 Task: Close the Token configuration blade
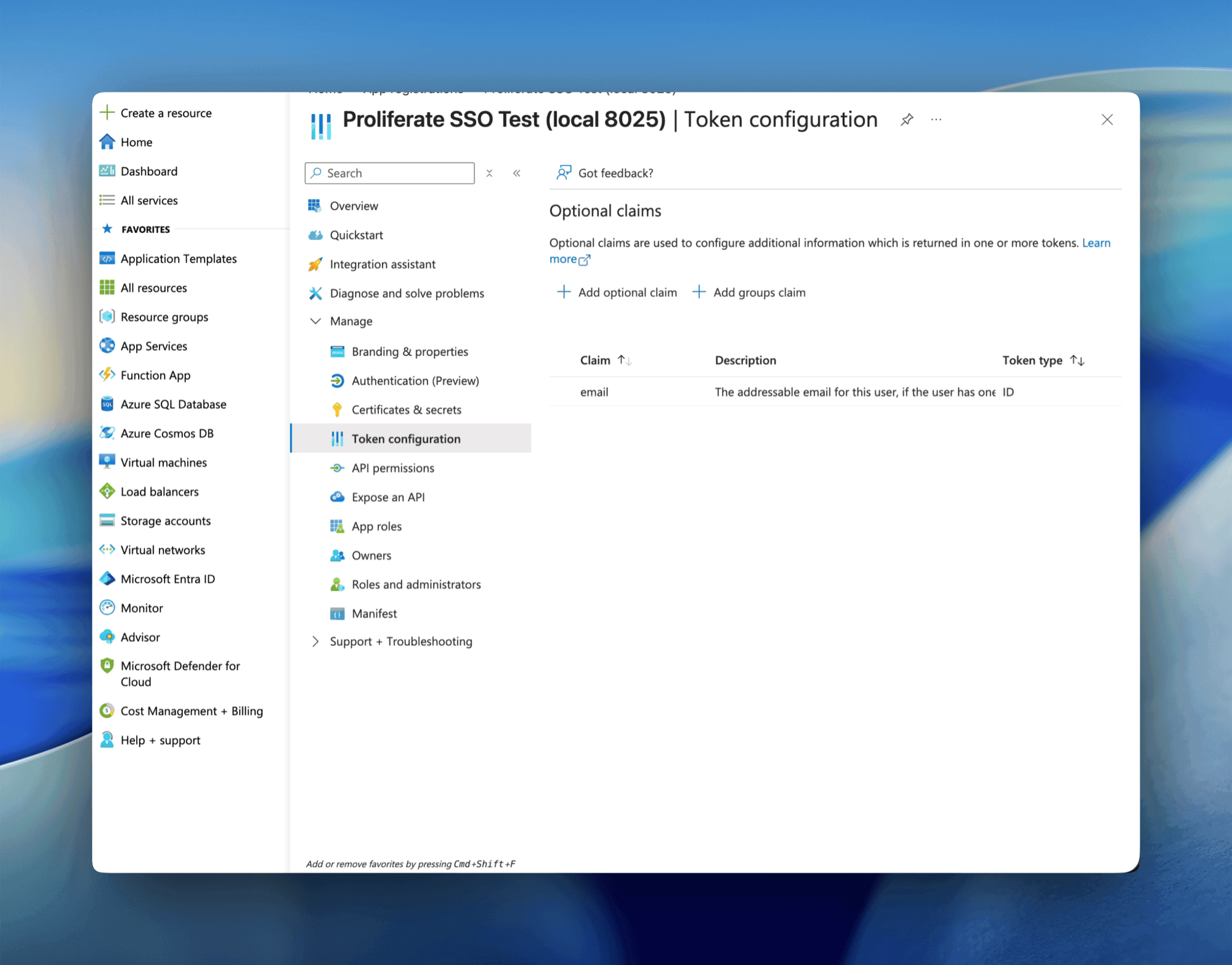click(1107, 120)
